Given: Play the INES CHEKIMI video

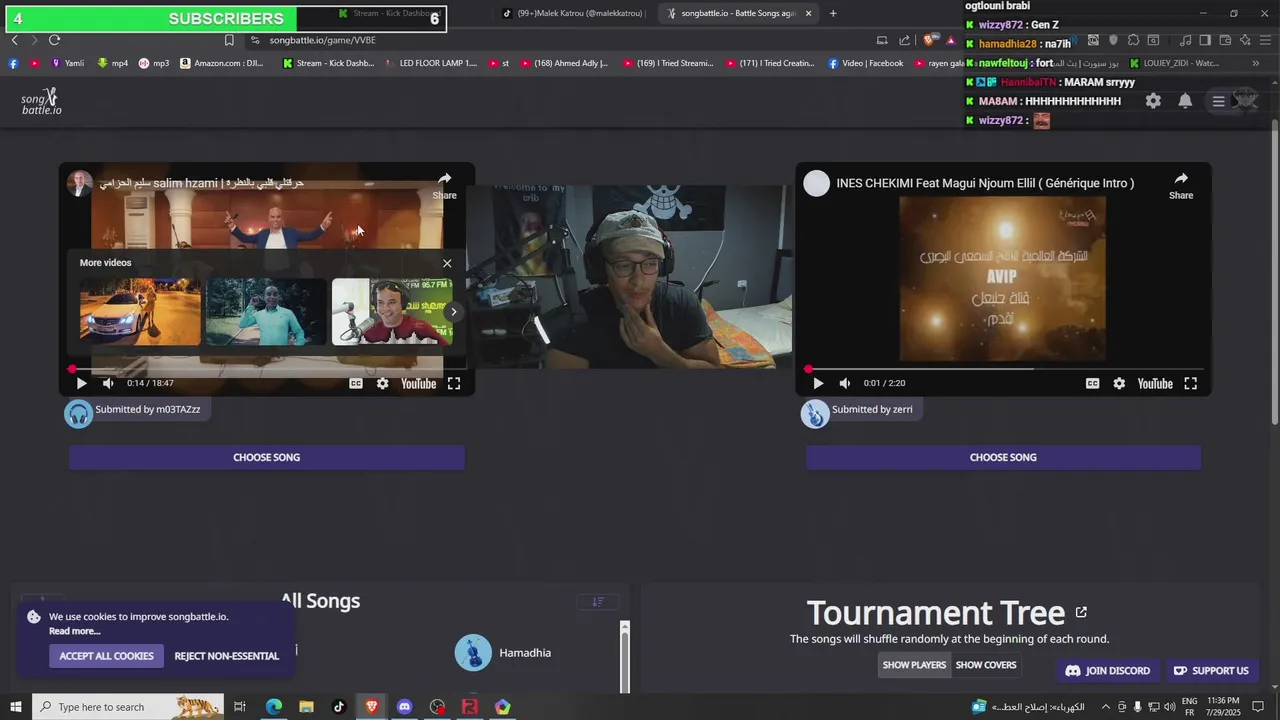Looking at the screenshot, I should pyautogui.click(x=818, y=383).
